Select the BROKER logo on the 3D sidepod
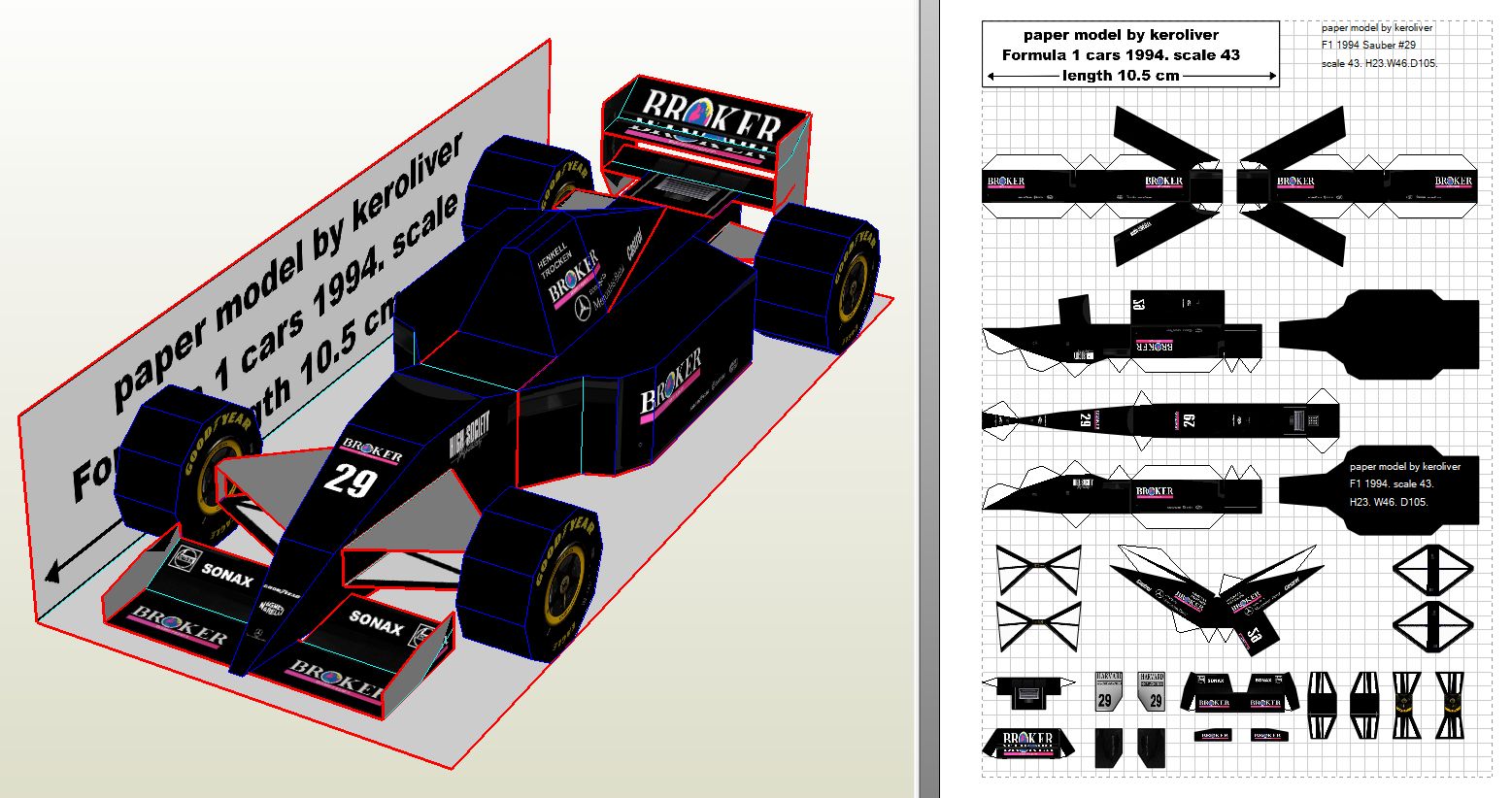The width and height of the screenshot is (1512, 798). tap(670, 381)
